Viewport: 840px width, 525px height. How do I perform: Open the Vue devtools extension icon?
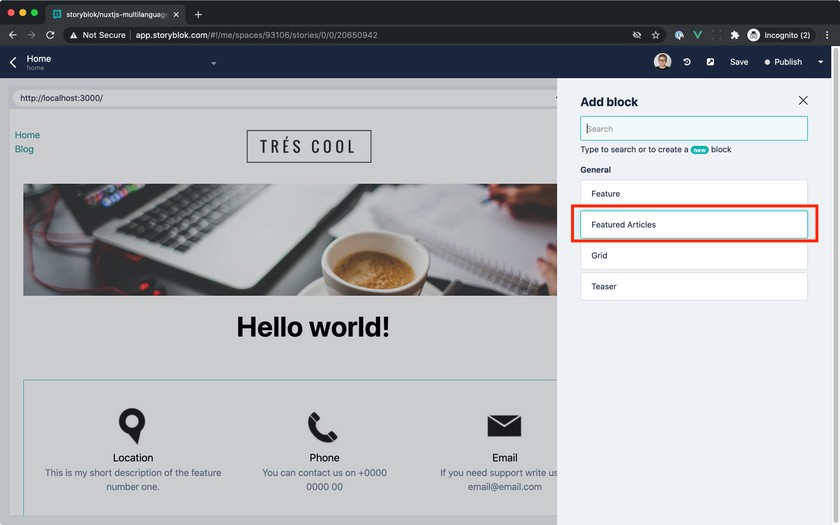[698, 35]
